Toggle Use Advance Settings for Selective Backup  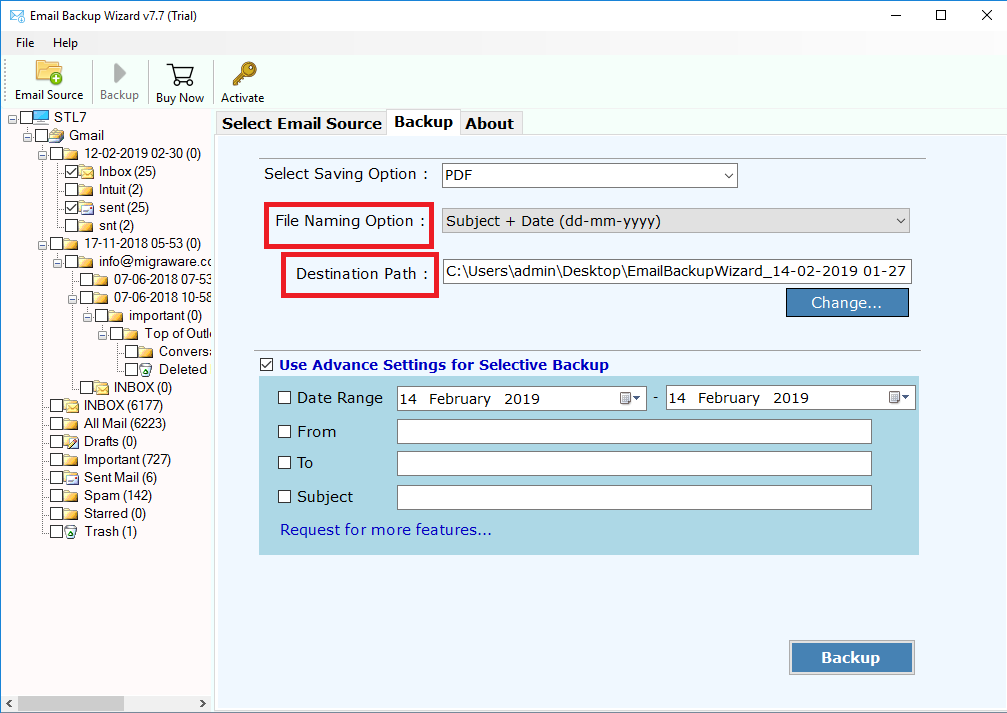(x=267, y=365)
